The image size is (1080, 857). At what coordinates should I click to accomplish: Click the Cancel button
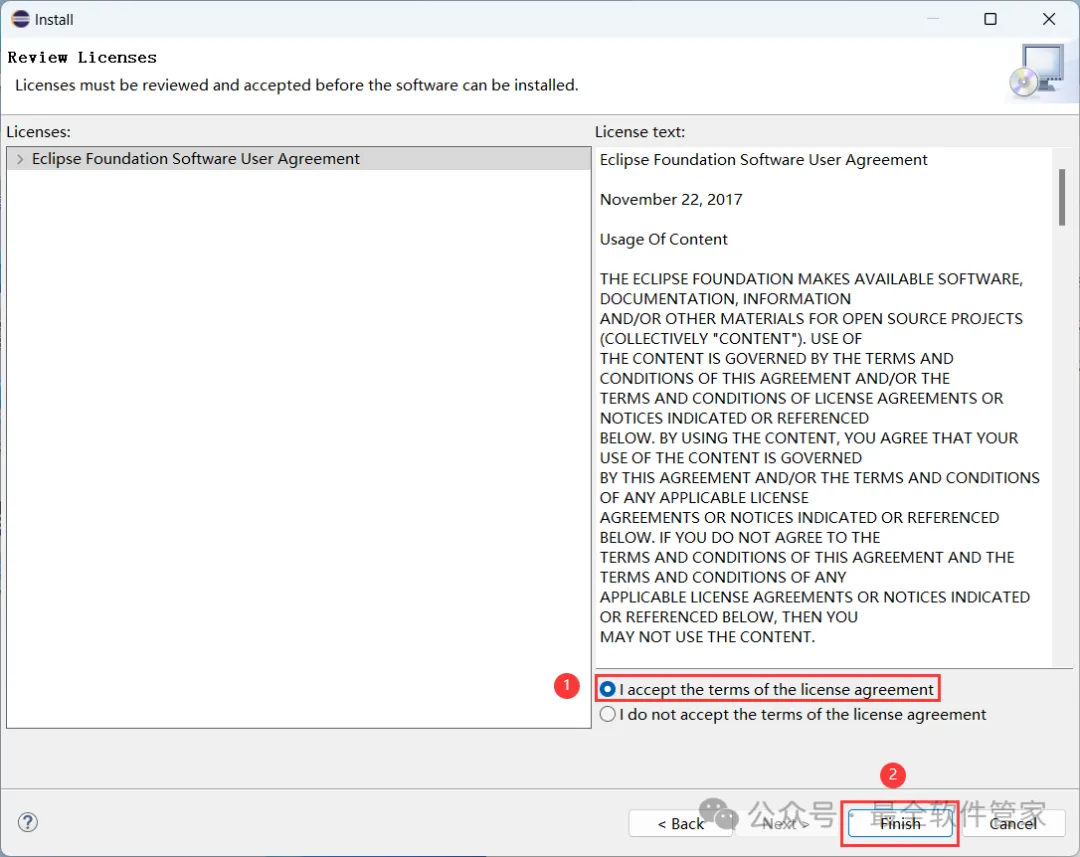(x=1012, y=823)
